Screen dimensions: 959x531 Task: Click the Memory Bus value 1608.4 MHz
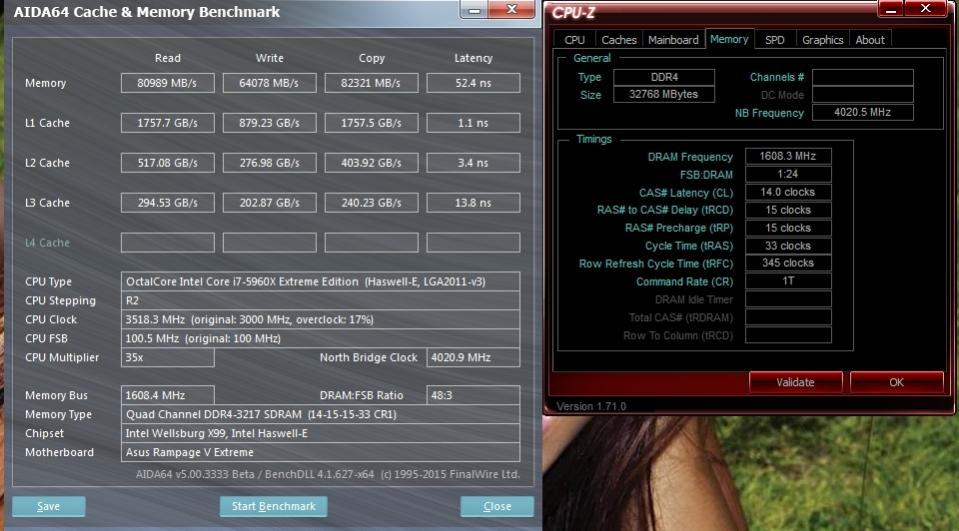coord(168,395)
